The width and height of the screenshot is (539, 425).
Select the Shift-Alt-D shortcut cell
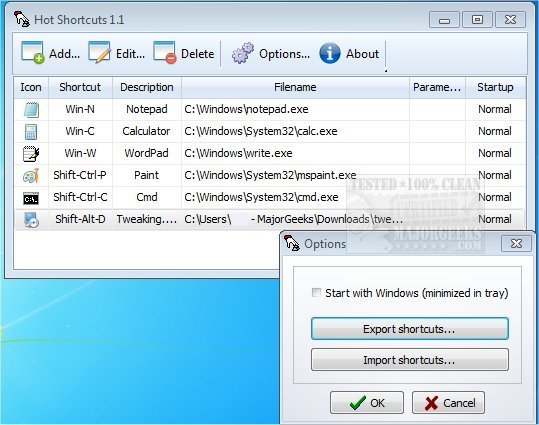click(x=80, y=219)
